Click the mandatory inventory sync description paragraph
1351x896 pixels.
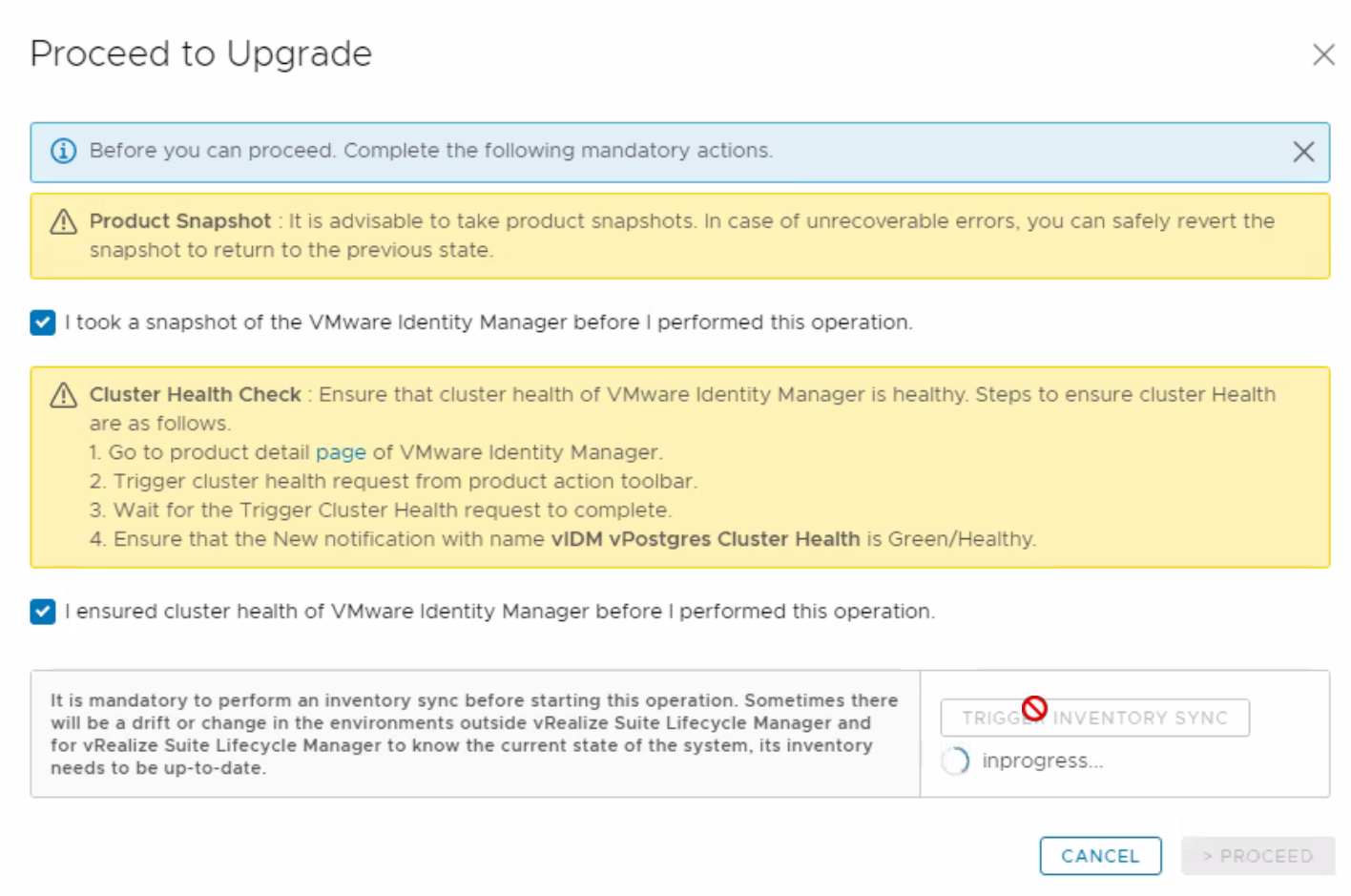[x=474, y=734]
